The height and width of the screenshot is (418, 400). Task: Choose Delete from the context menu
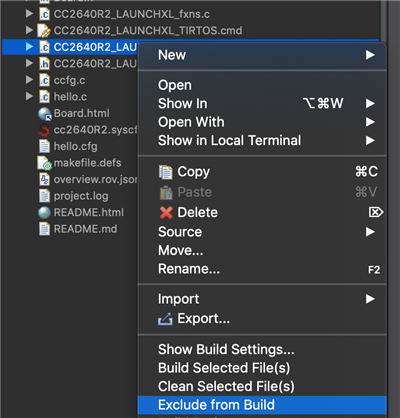tap(262, 212)
